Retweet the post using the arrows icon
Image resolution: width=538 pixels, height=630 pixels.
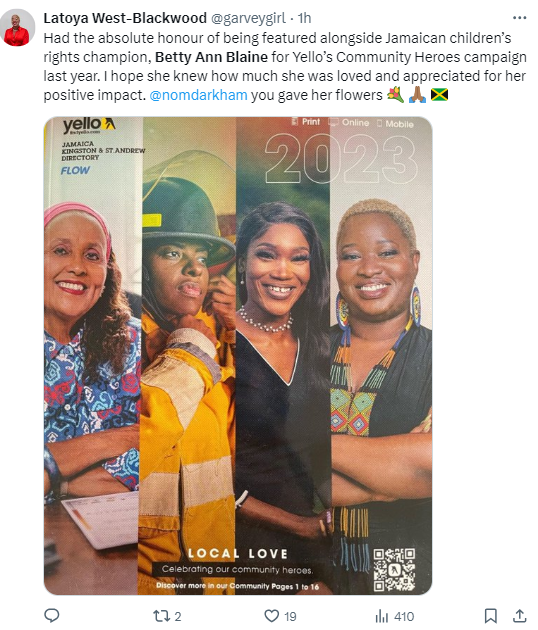[162, 616]
